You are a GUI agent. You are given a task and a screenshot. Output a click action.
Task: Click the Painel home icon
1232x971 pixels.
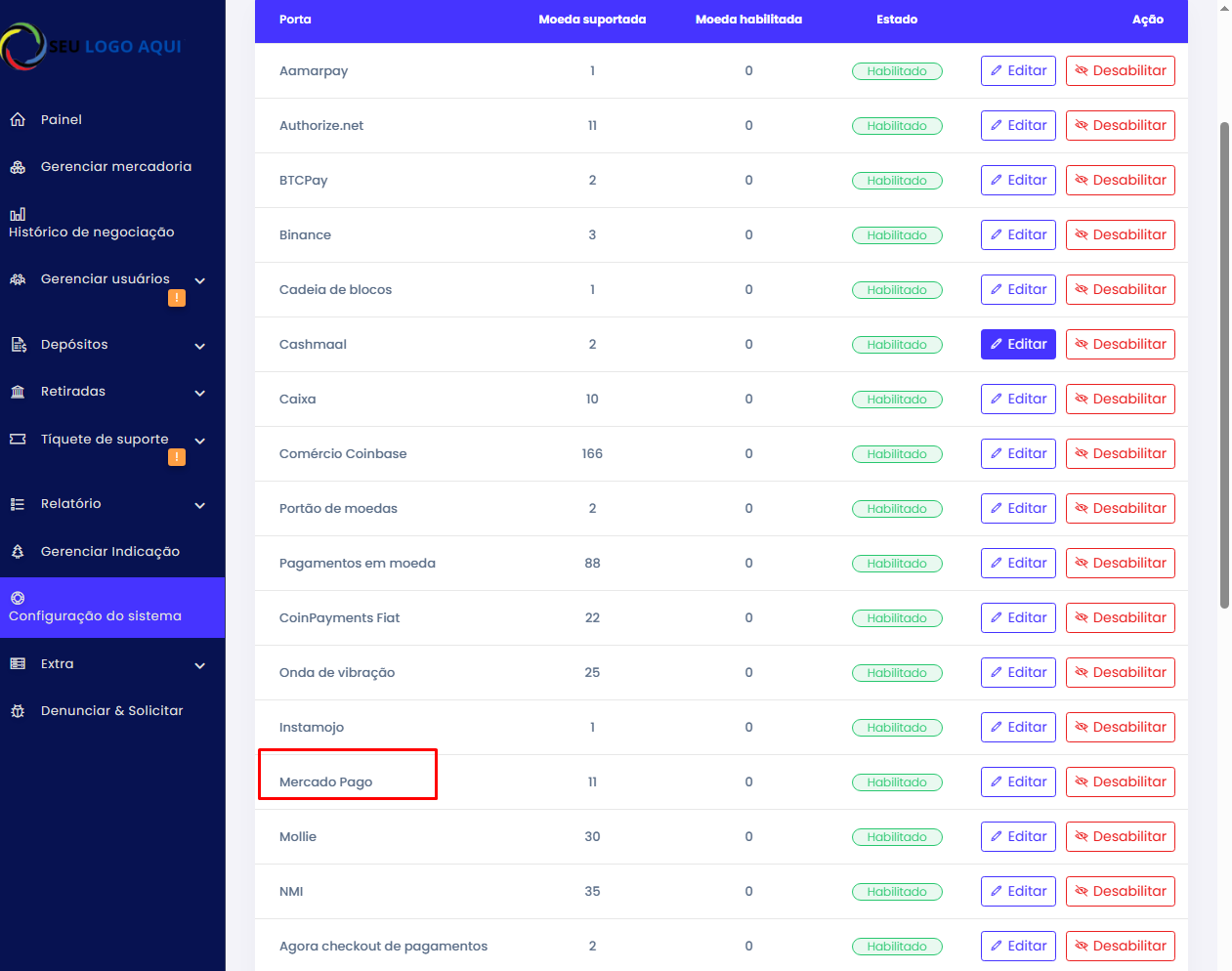pos(18,119)
